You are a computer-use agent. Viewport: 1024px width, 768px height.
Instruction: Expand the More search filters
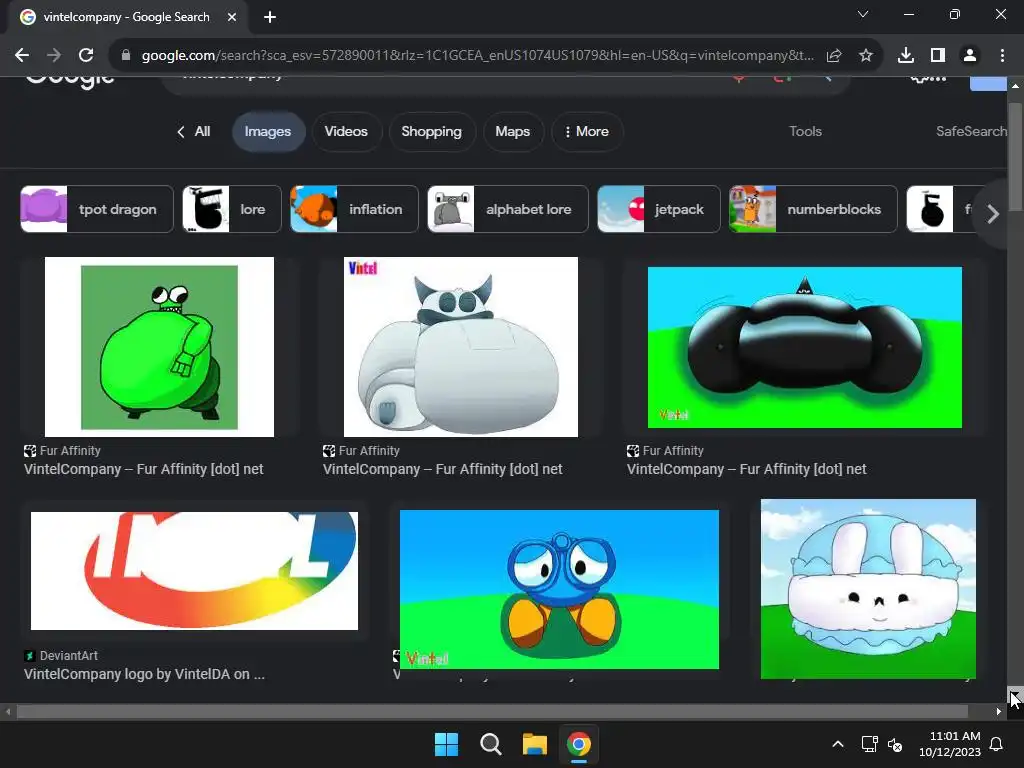[586, 131]
